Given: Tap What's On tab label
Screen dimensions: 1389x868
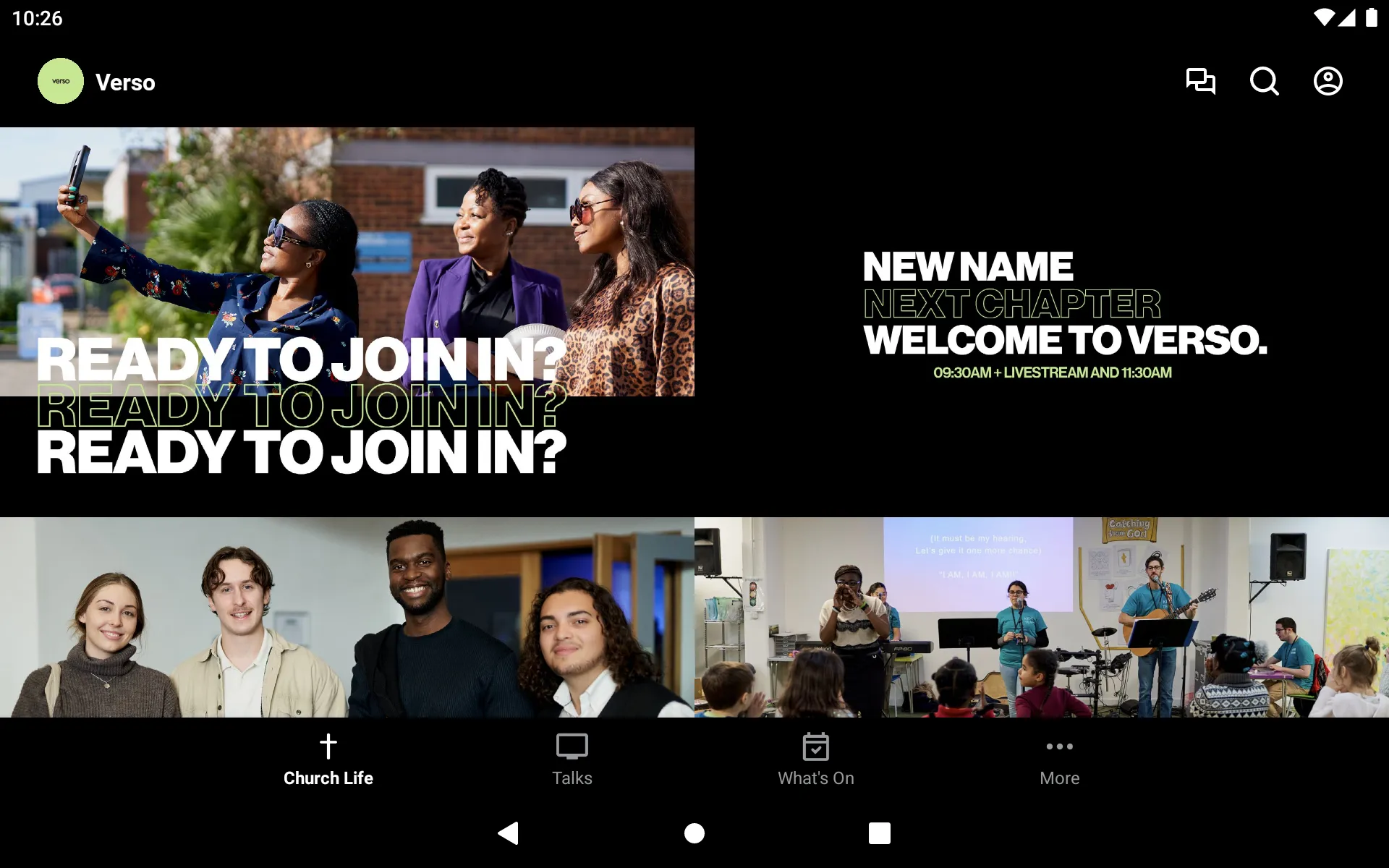Looking at the screenshot, I should coord(815,777).
